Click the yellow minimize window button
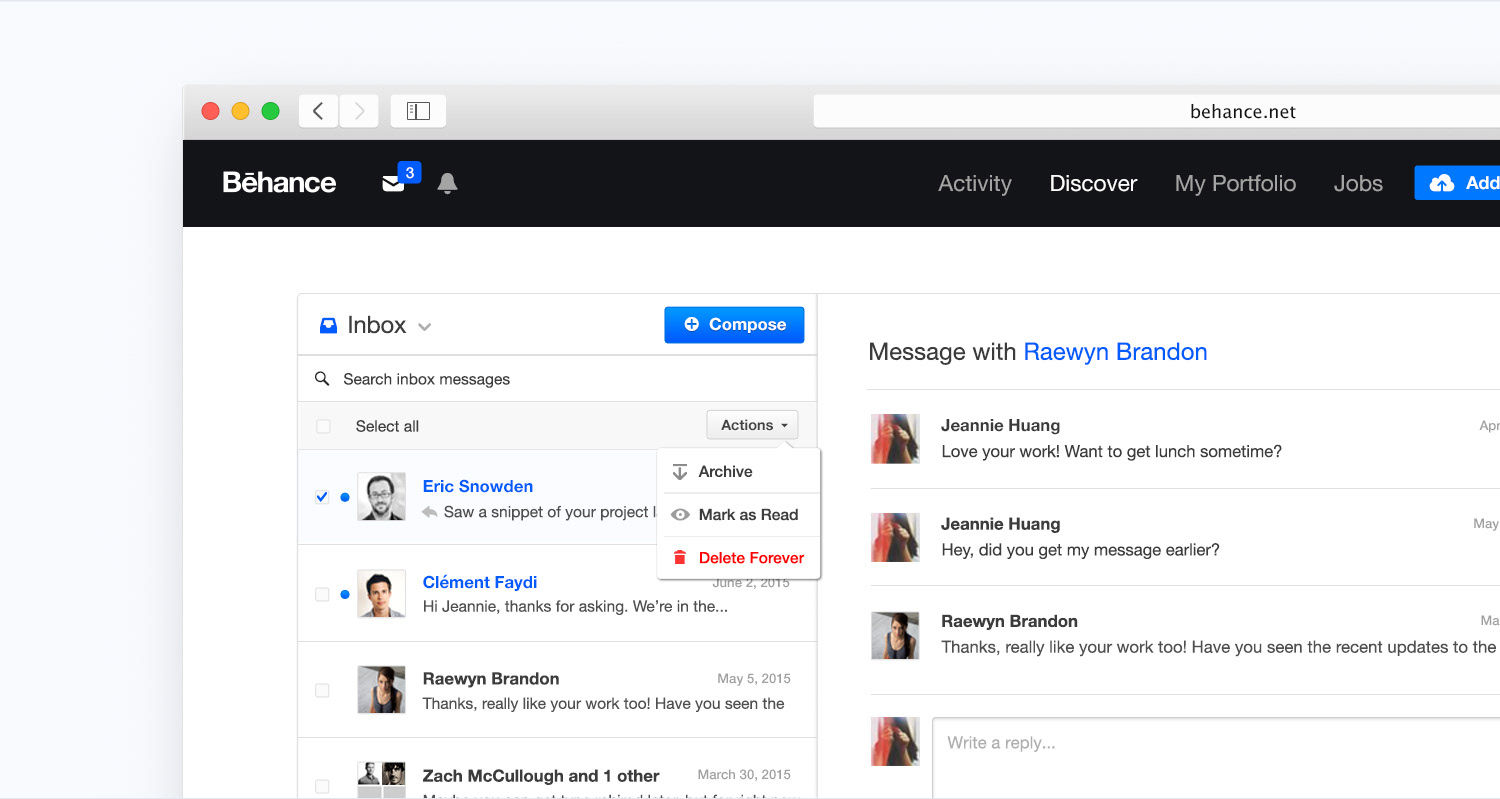The image size is (1500, 799). pyautogui.click(x=240, y=111)
